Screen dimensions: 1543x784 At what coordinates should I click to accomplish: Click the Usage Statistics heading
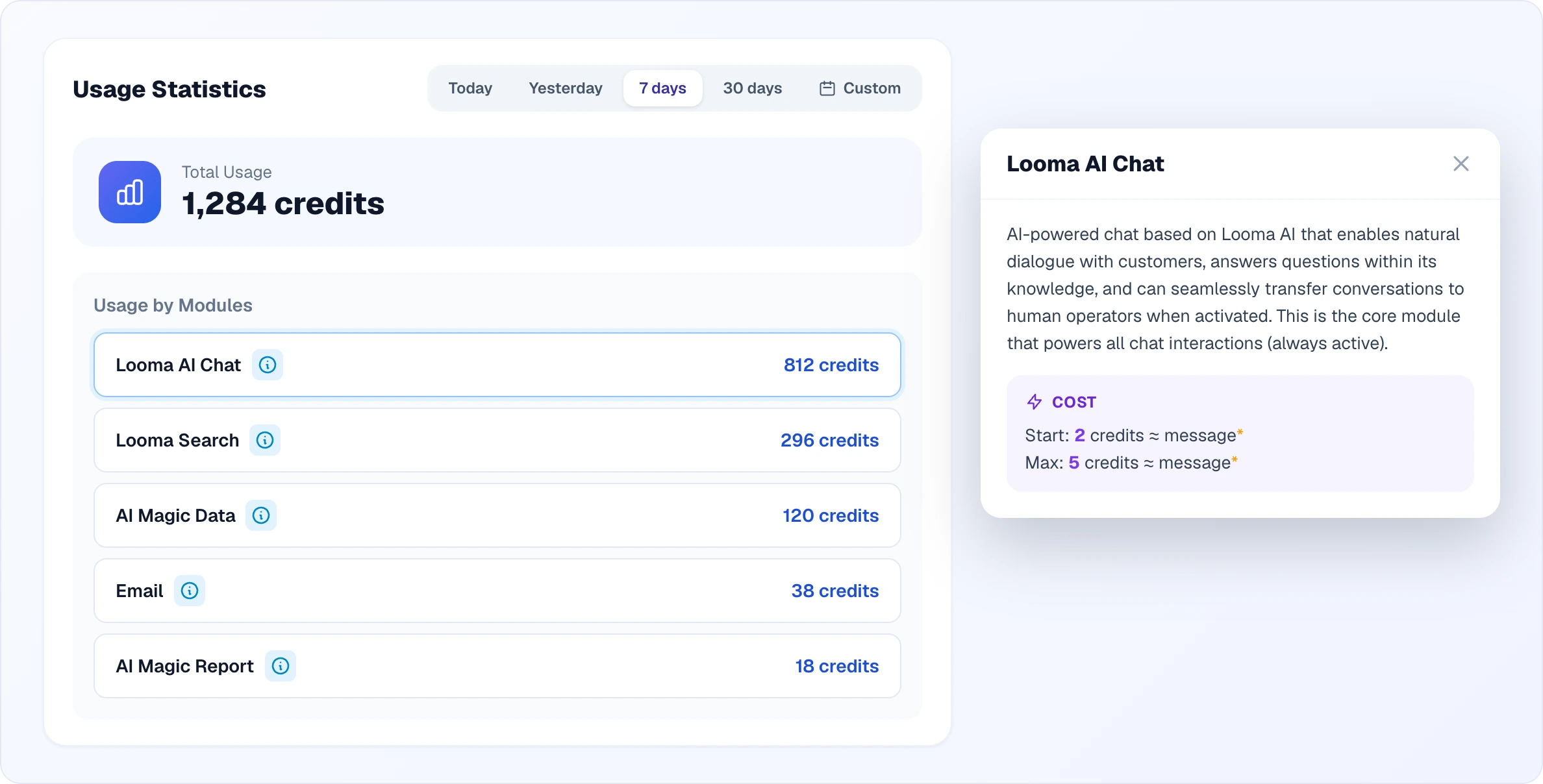point(169,89)
